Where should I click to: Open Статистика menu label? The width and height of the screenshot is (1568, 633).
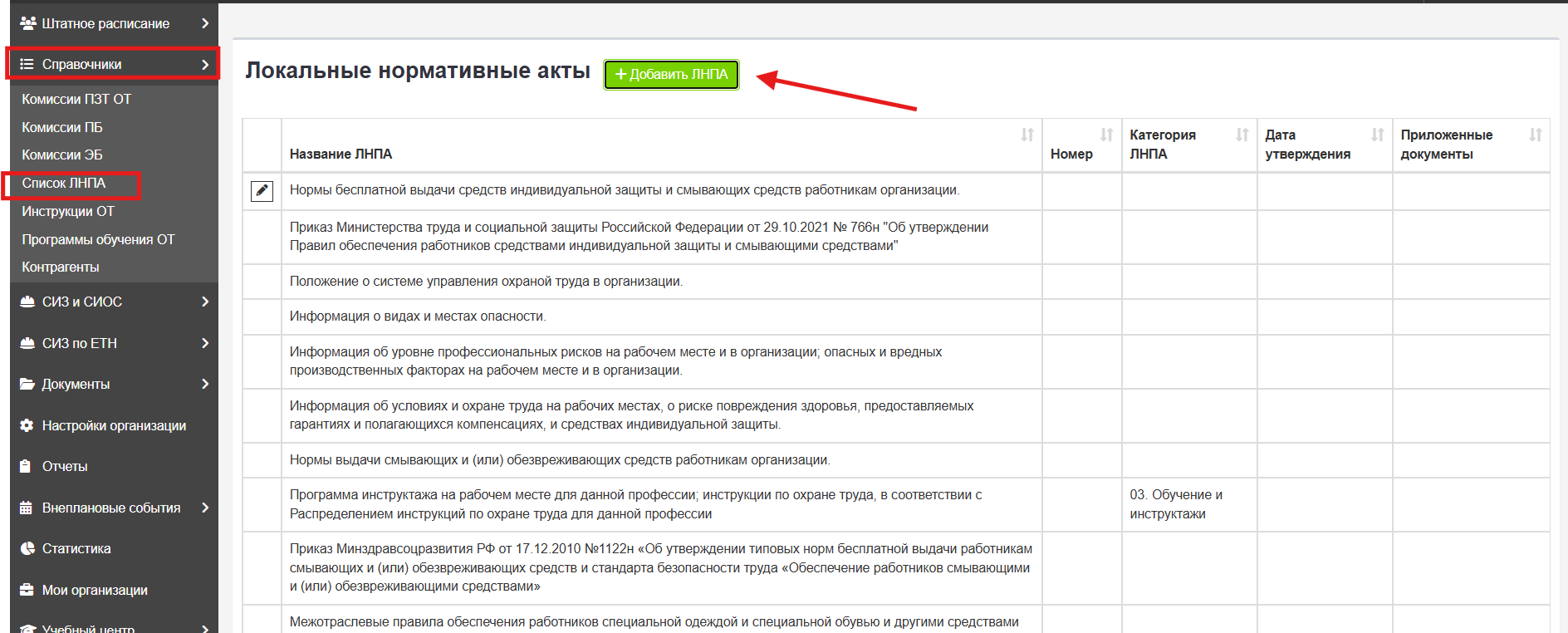pyautogui.click(x=76, y=548)
